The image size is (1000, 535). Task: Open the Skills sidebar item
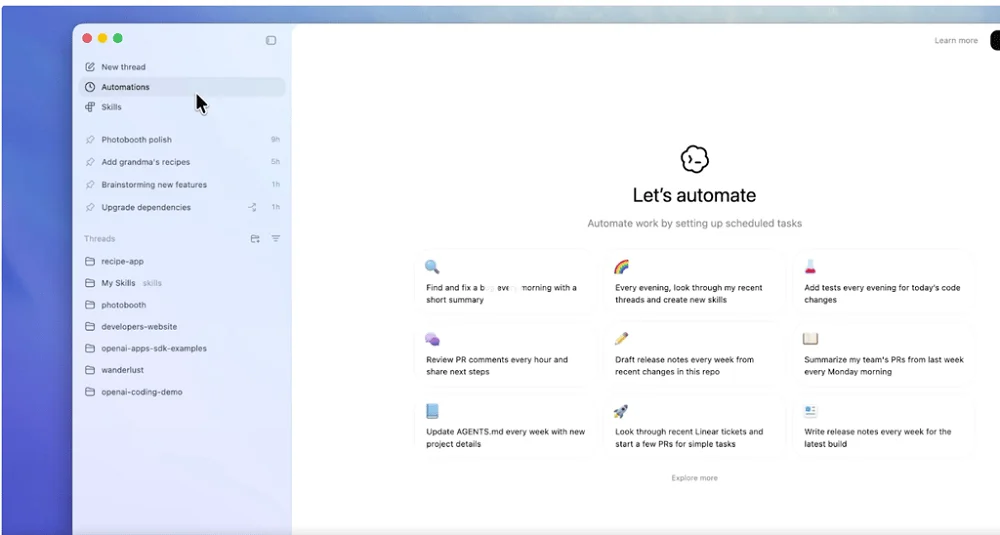pyautogui.click(x=182, y=106)
